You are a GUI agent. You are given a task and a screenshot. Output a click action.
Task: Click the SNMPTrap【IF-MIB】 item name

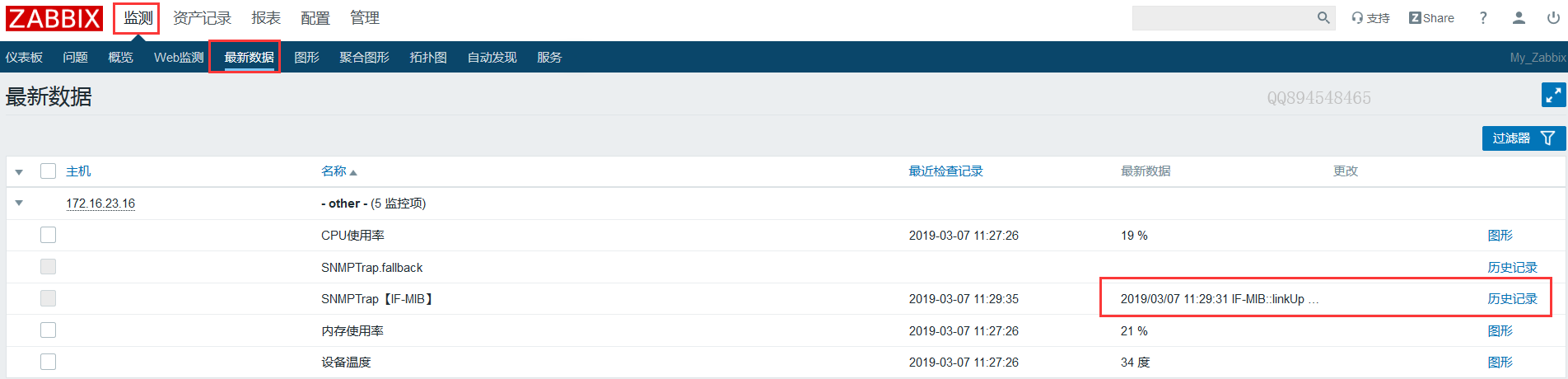click(378, 299)
